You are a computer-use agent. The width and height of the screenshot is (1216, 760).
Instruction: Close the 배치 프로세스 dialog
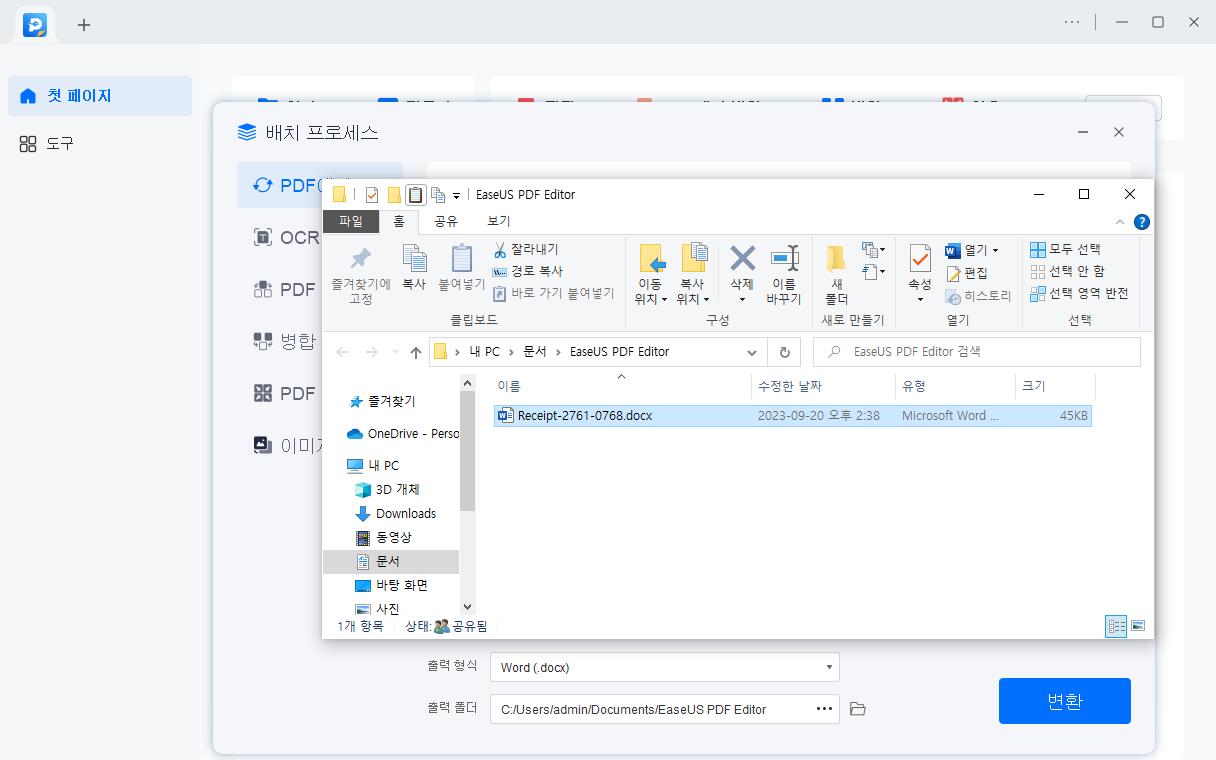pos(1119,132)
